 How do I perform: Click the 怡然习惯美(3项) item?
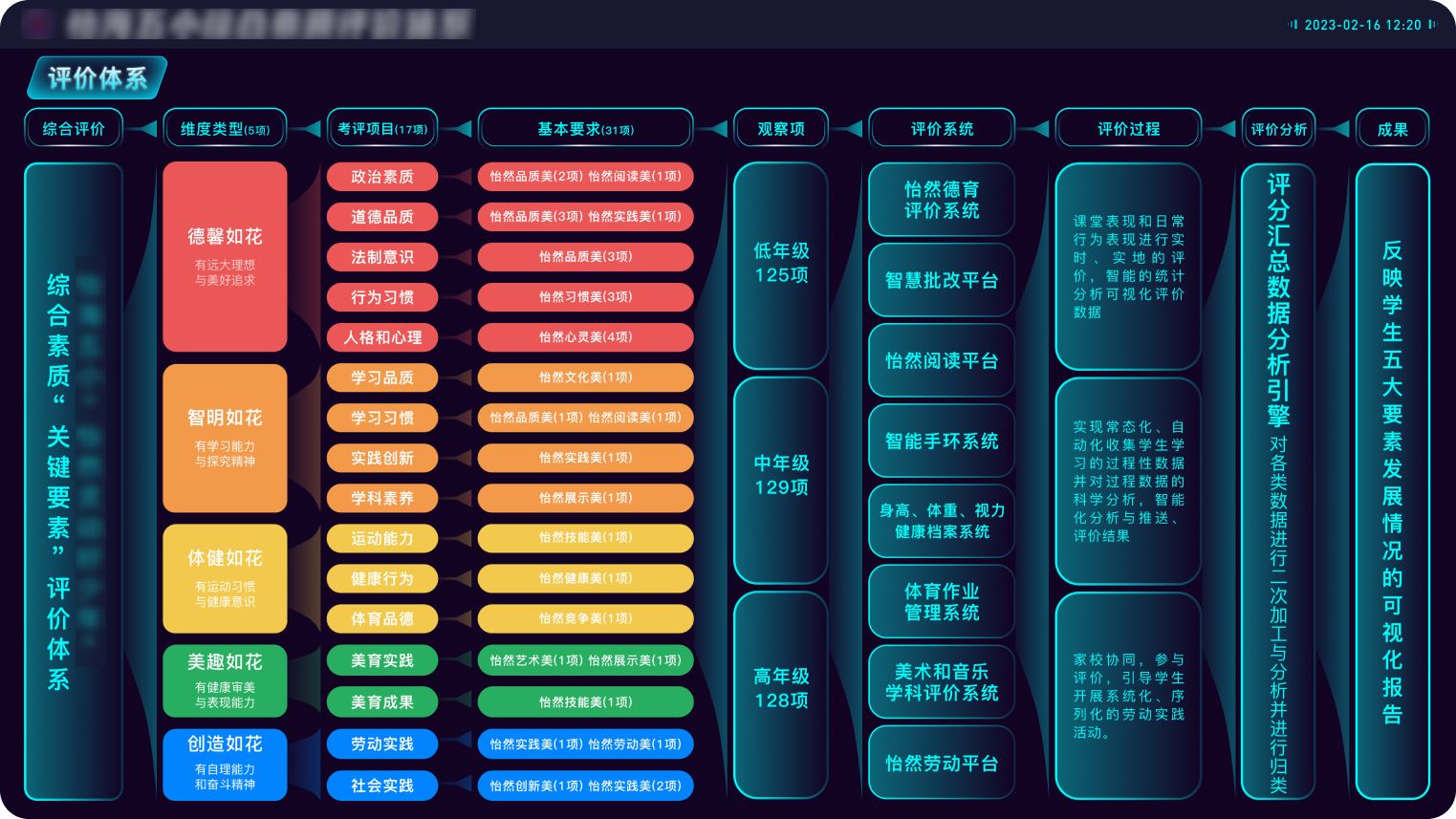click(x=585, y=297)
